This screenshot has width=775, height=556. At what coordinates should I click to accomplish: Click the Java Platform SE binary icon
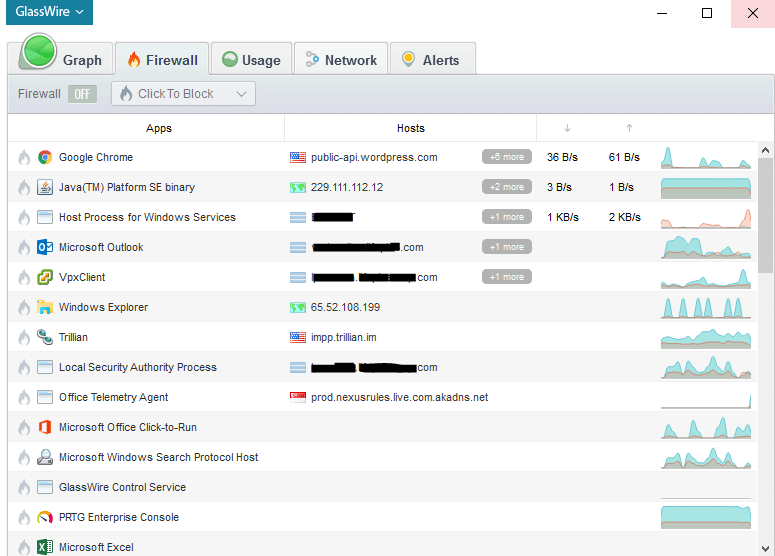click(45, 187)
